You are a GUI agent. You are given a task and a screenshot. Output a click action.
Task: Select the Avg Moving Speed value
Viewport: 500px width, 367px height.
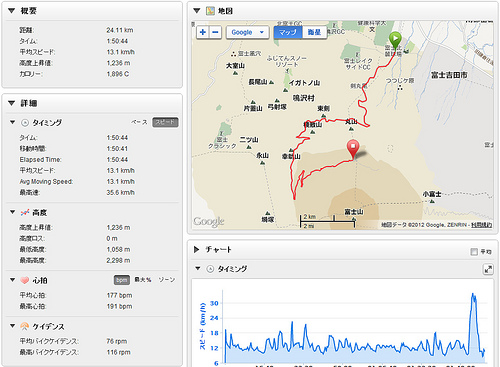point(121,181)
